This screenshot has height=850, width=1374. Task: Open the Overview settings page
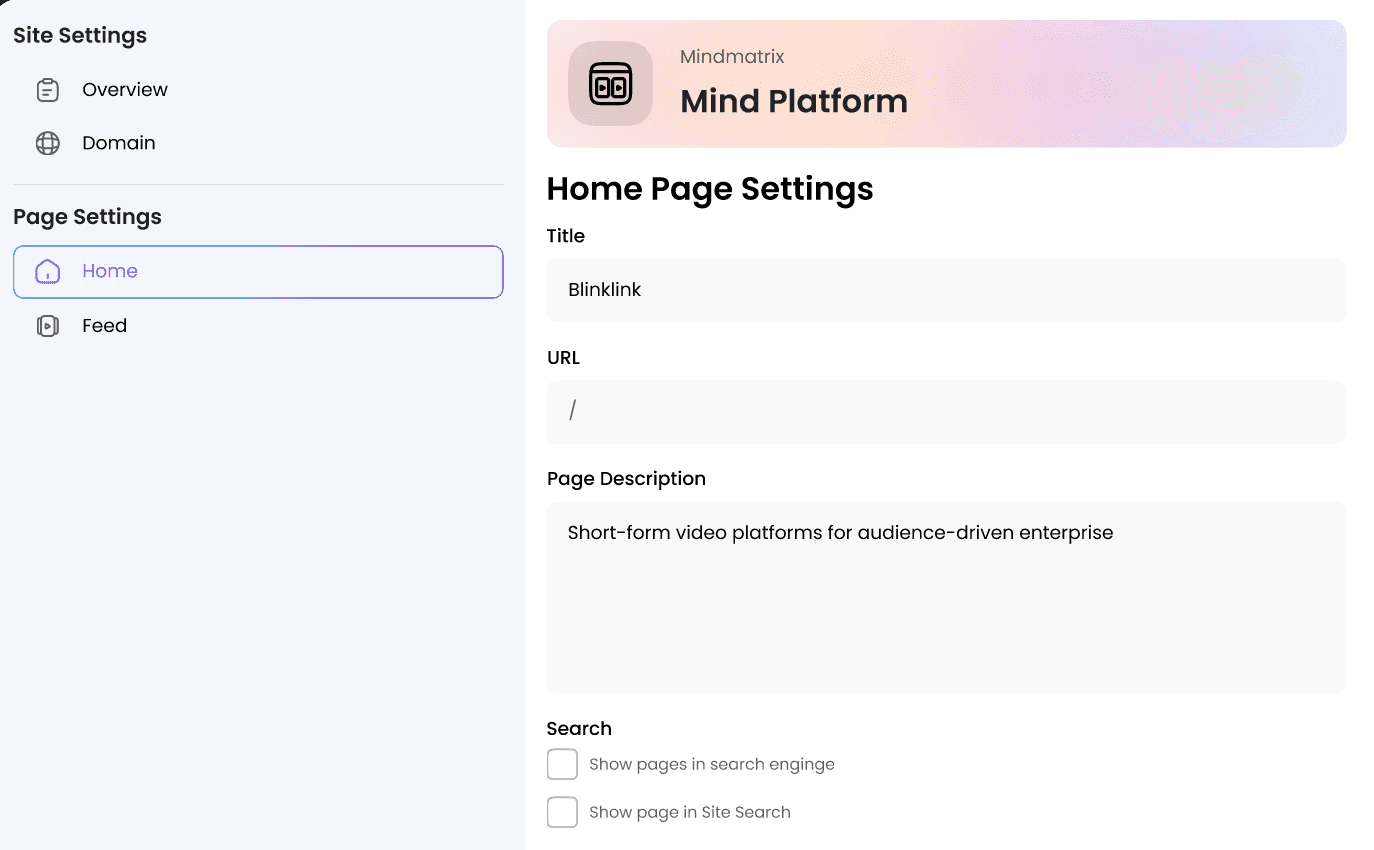tap(258, 90)
